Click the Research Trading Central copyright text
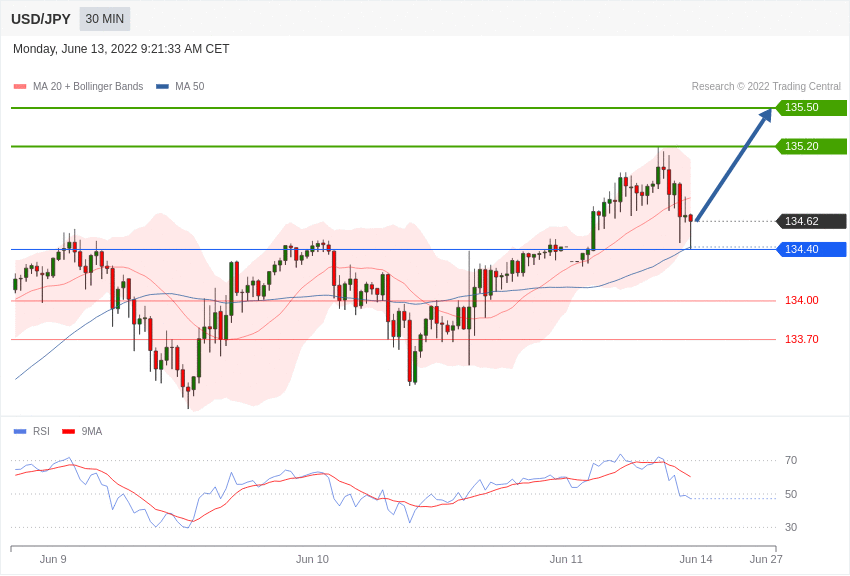 click(x=766, y=87)
